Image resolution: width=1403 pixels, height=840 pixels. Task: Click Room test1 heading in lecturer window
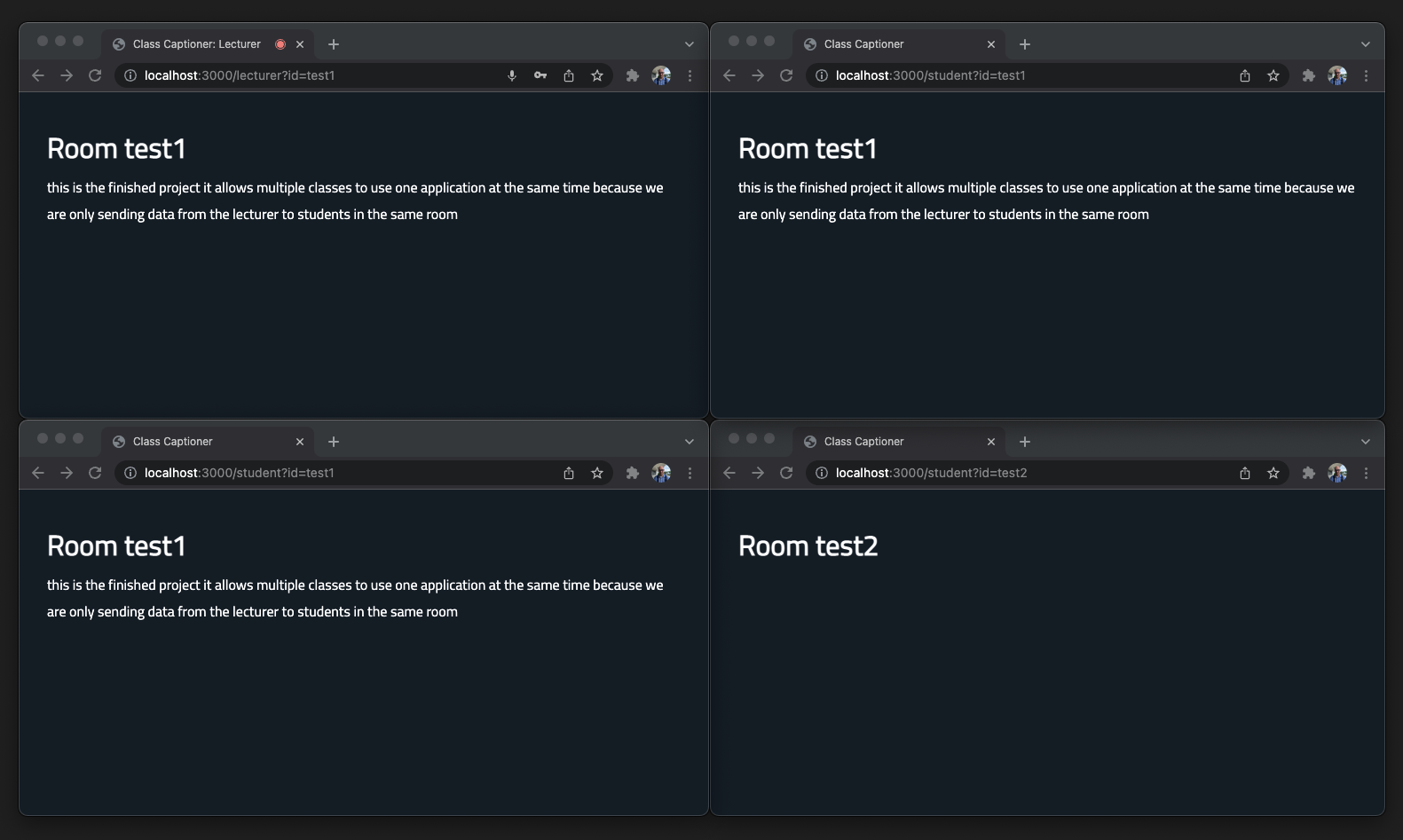click(116, 149)
